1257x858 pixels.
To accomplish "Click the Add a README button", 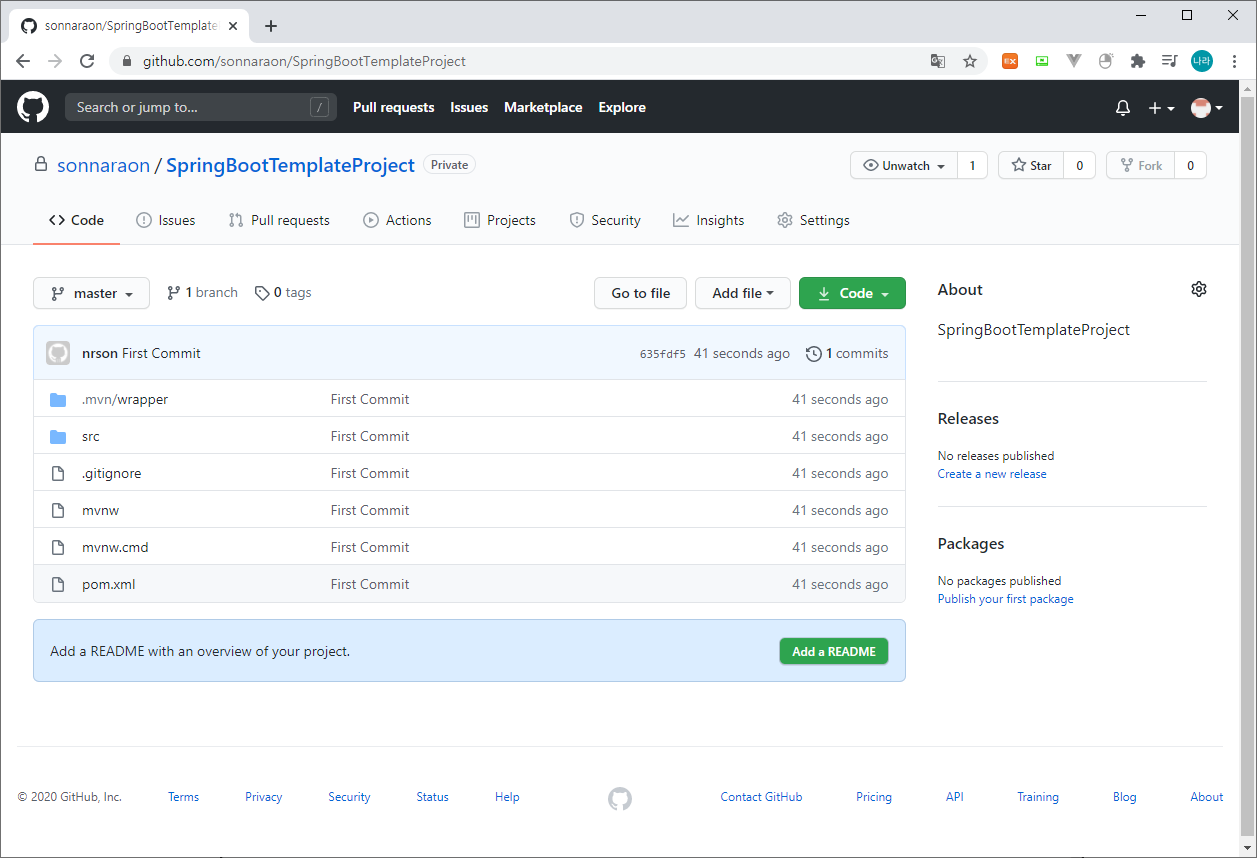I will (834, 651).
